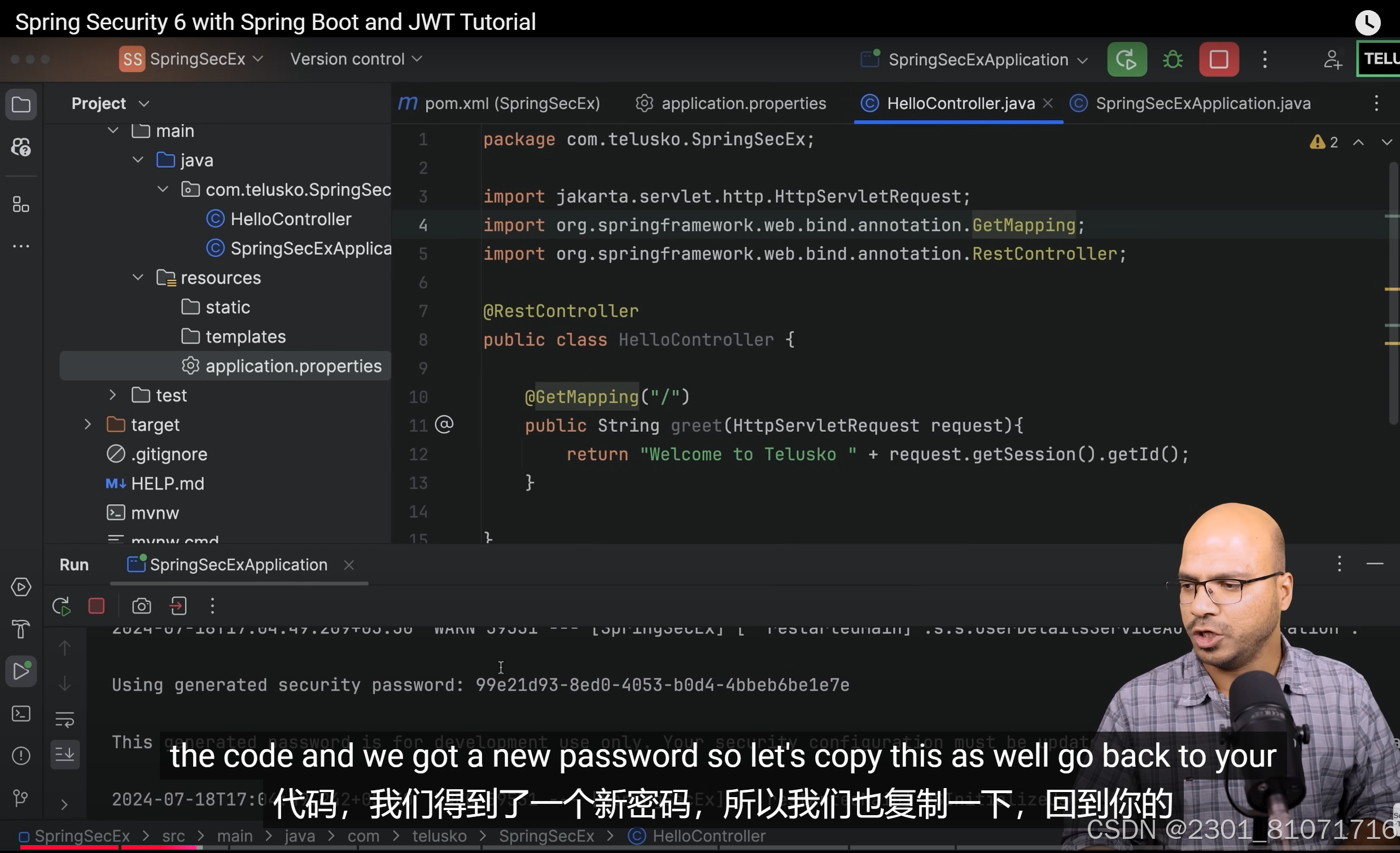
Task: Toggle Scroll to End in Run console
Action: (x=65, y=755)
